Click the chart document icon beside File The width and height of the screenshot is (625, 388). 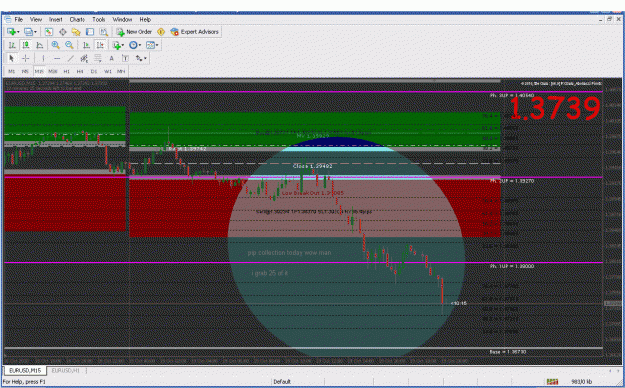(7, 19)
